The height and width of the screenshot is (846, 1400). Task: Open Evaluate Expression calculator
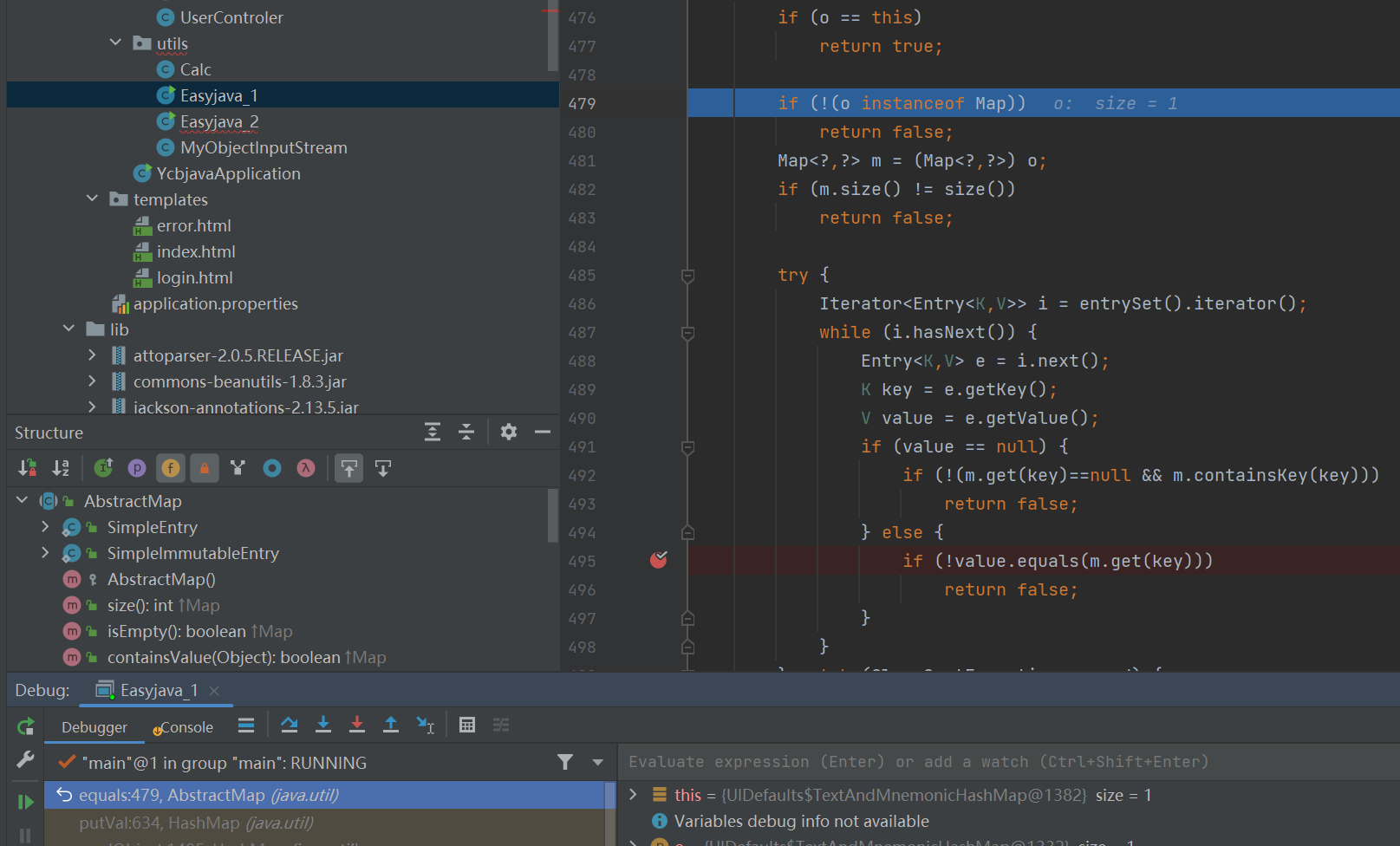467,726
